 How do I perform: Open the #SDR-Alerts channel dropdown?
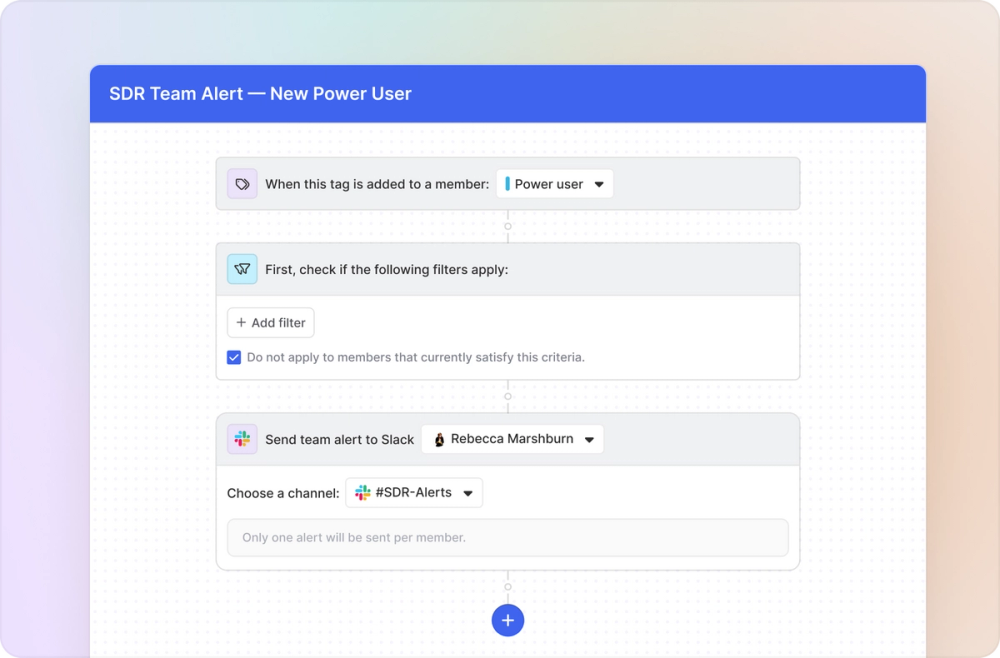(x=414, y=493)
